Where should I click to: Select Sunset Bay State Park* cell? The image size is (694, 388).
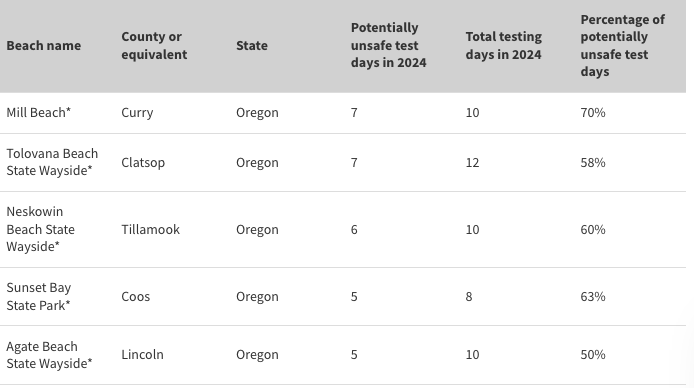[39, 296]
